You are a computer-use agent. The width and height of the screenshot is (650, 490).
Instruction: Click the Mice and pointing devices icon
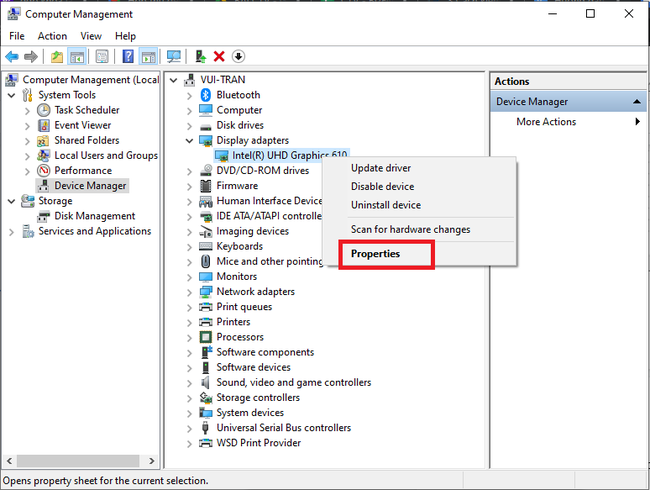(206, 261)
